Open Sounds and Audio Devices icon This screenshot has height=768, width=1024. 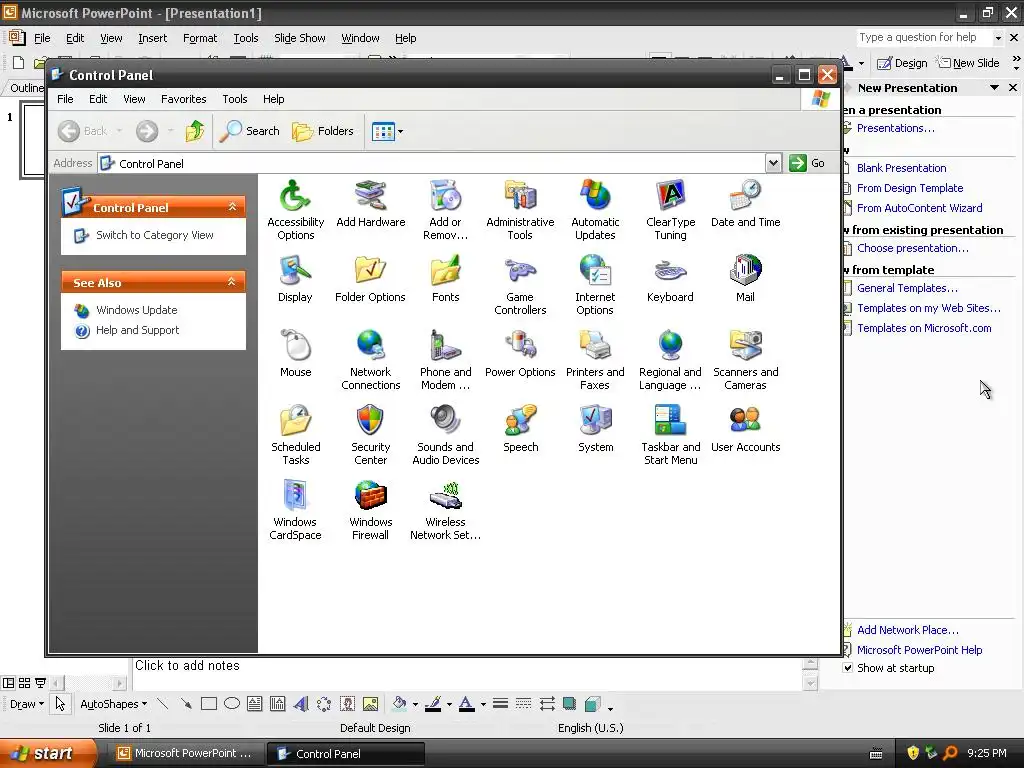coord(445,434)
